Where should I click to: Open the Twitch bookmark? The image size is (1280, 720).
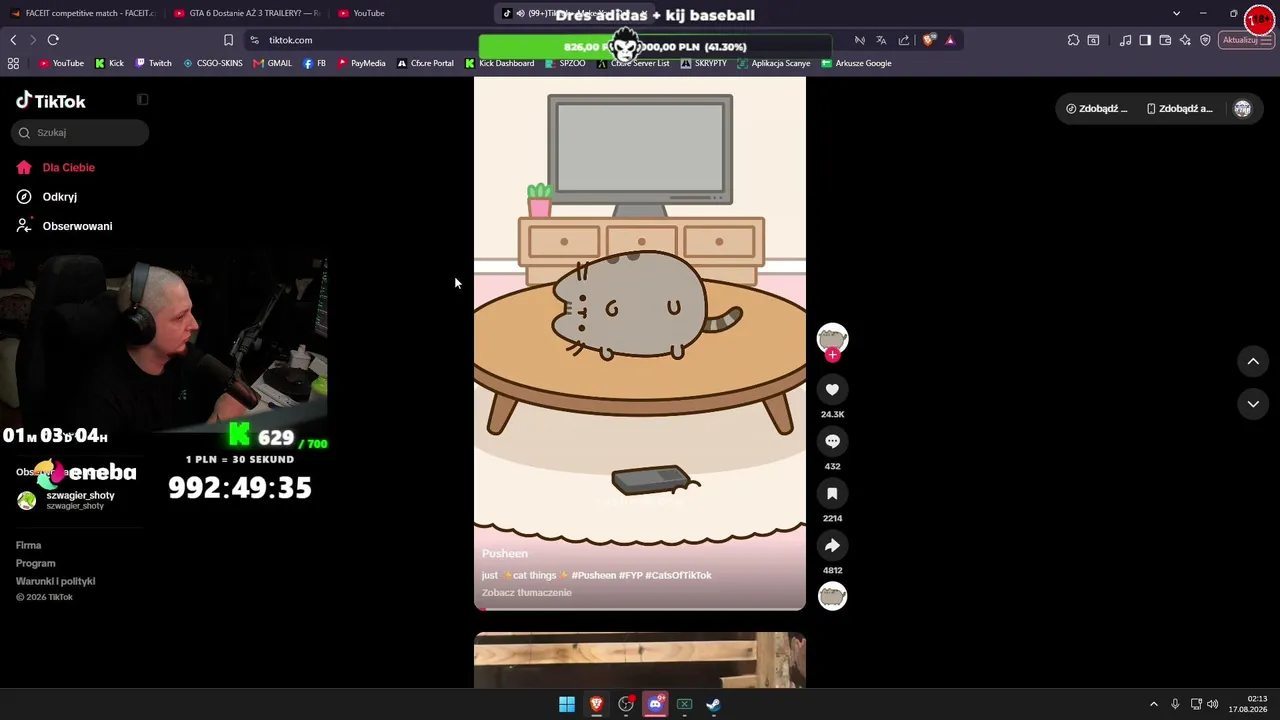click(153, 63)
